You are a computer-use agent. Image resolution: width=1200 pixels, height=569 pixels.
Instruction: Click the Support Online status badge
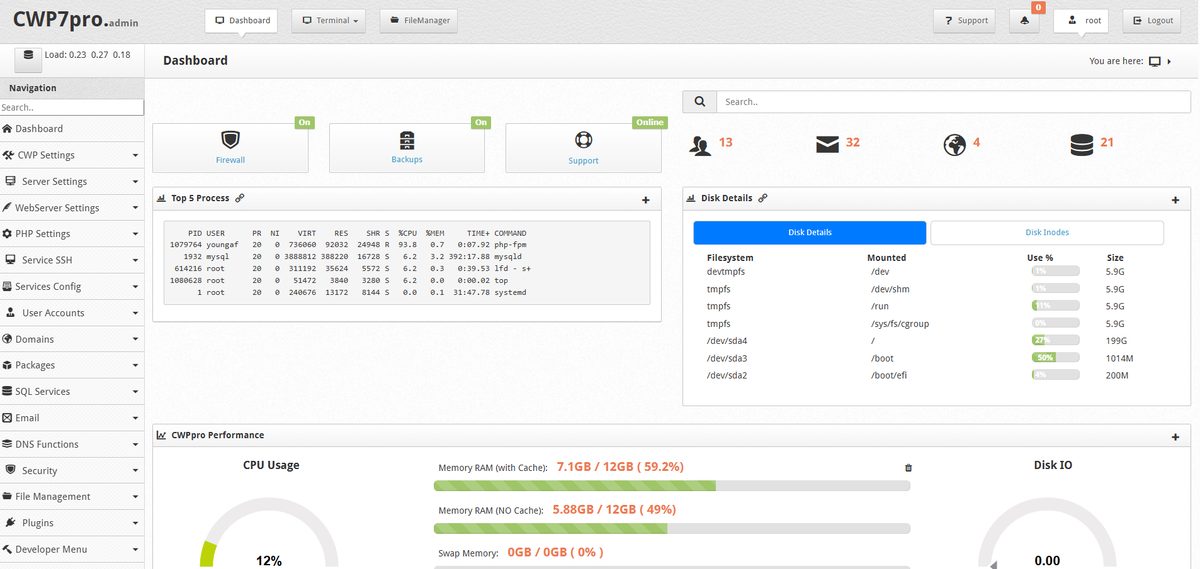coord(649,122)
